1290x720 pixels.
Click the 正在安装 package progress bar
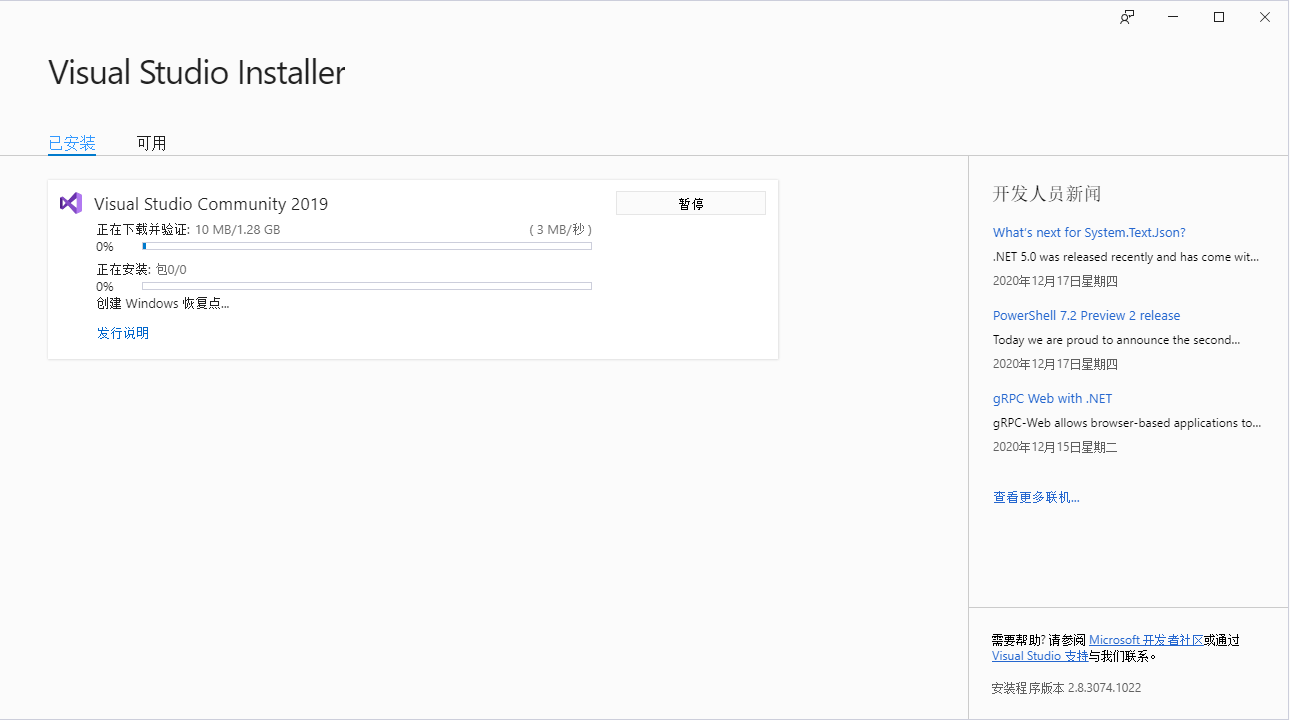(367, 286)
